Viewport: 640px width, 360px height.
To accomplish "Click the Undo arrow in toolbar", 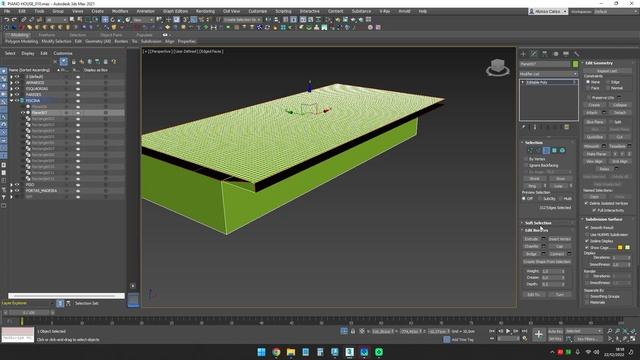I will 7,20.
